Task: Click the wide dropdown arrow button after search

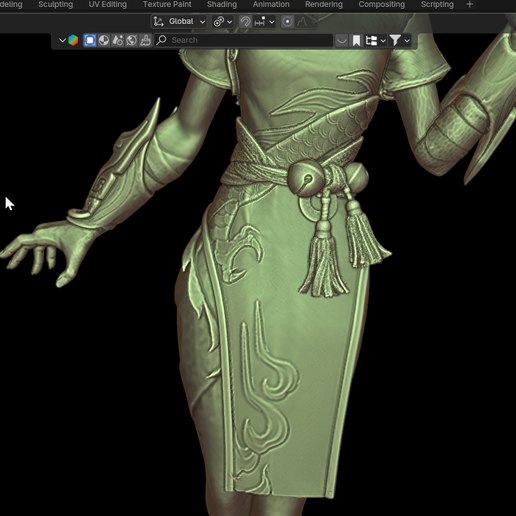Action: point(342,41)
